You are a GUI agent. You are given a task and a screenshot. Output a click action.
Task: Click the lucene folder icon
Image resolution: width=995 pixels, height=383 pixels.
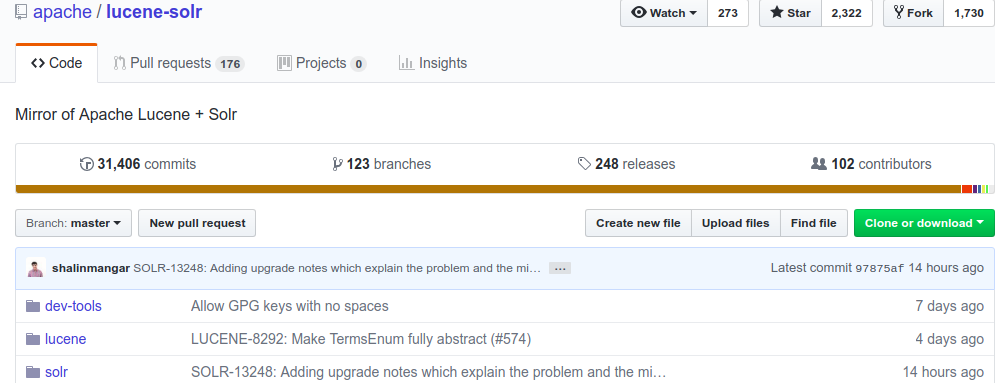click(x=33, y=339)
